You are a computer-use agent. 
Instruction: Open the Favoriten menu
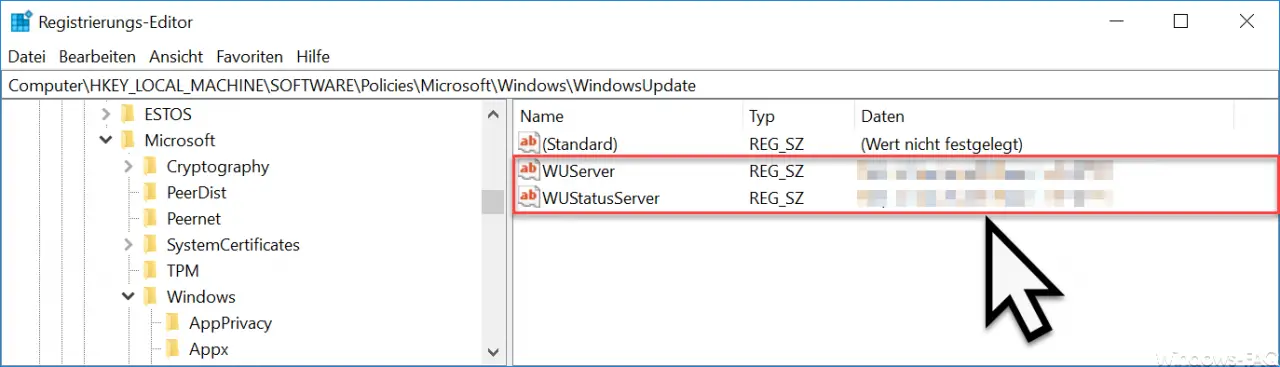tap(250, 57)
